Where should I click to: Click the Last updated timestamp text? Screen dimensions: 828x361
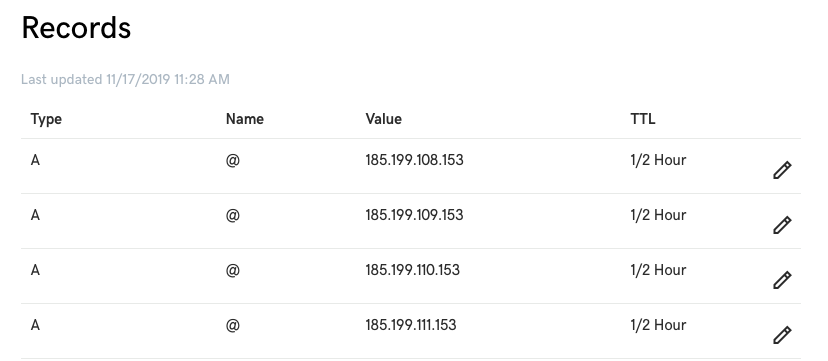(125, 80)
